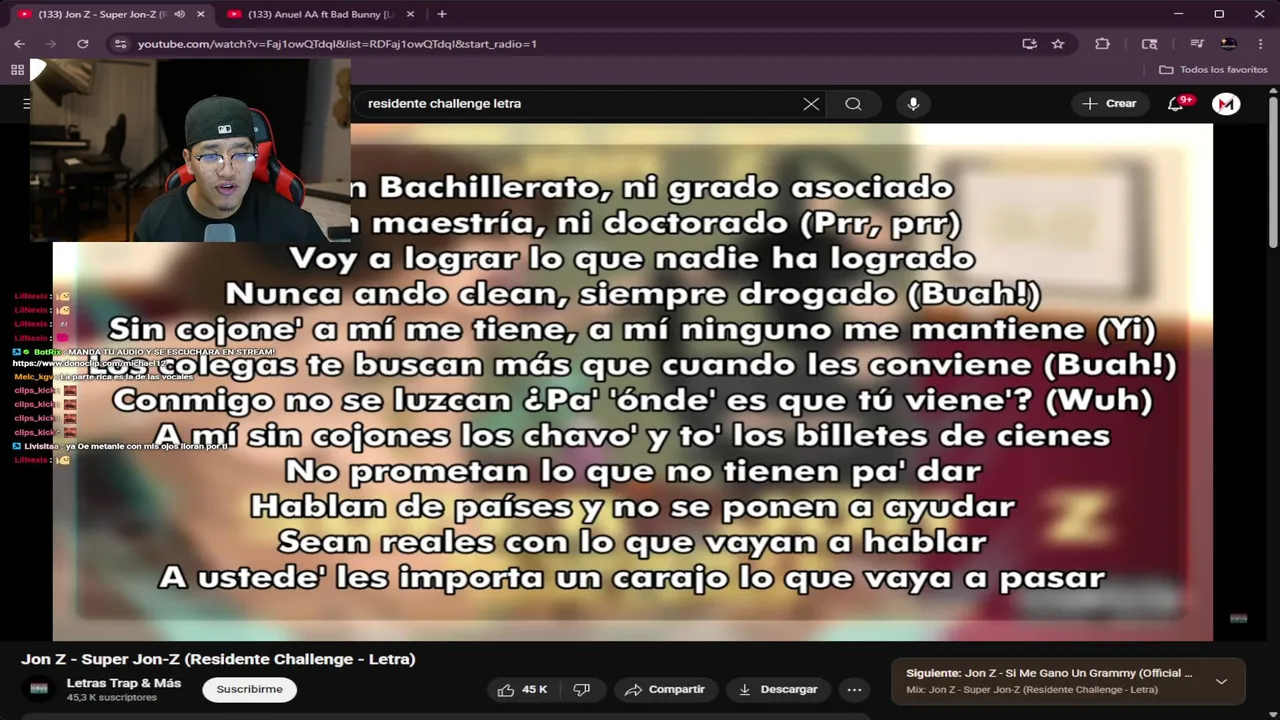Click the Mix: Jon Z - Super Jon-Z subtitle

point(1032,690)
